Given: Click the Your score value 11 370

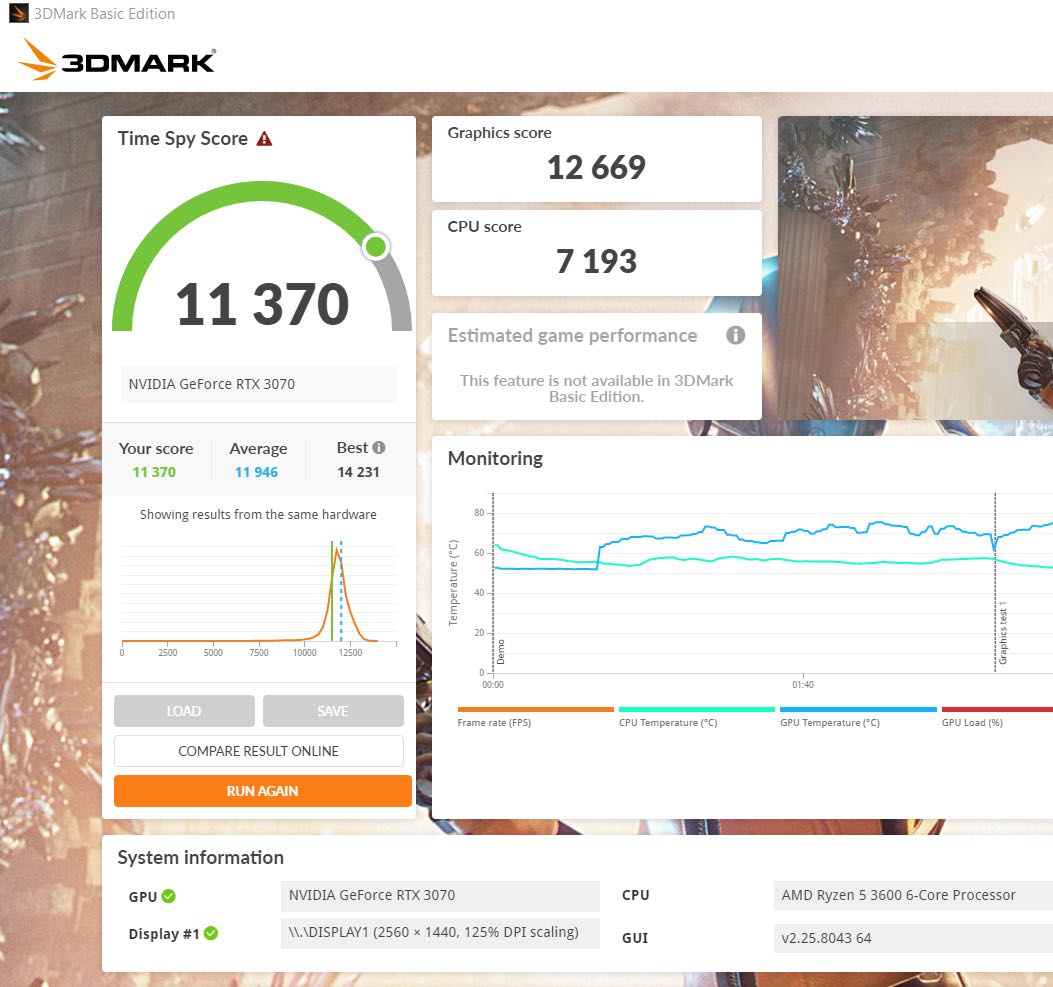Looking at the screenshot, I should (154, 472).
